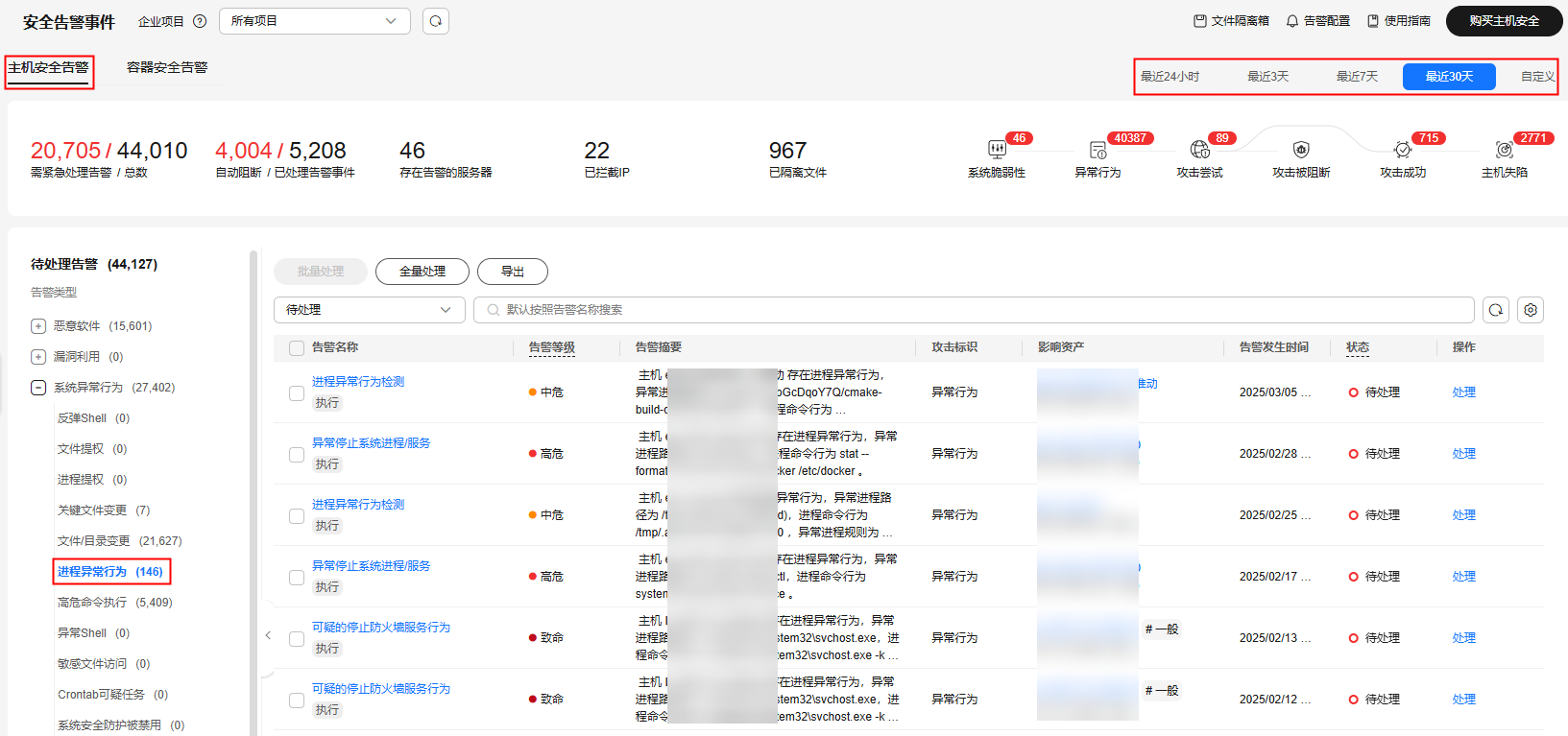Select 最近7天 time range
This screenshot has height=736, width=1568.
(1357, 77)
